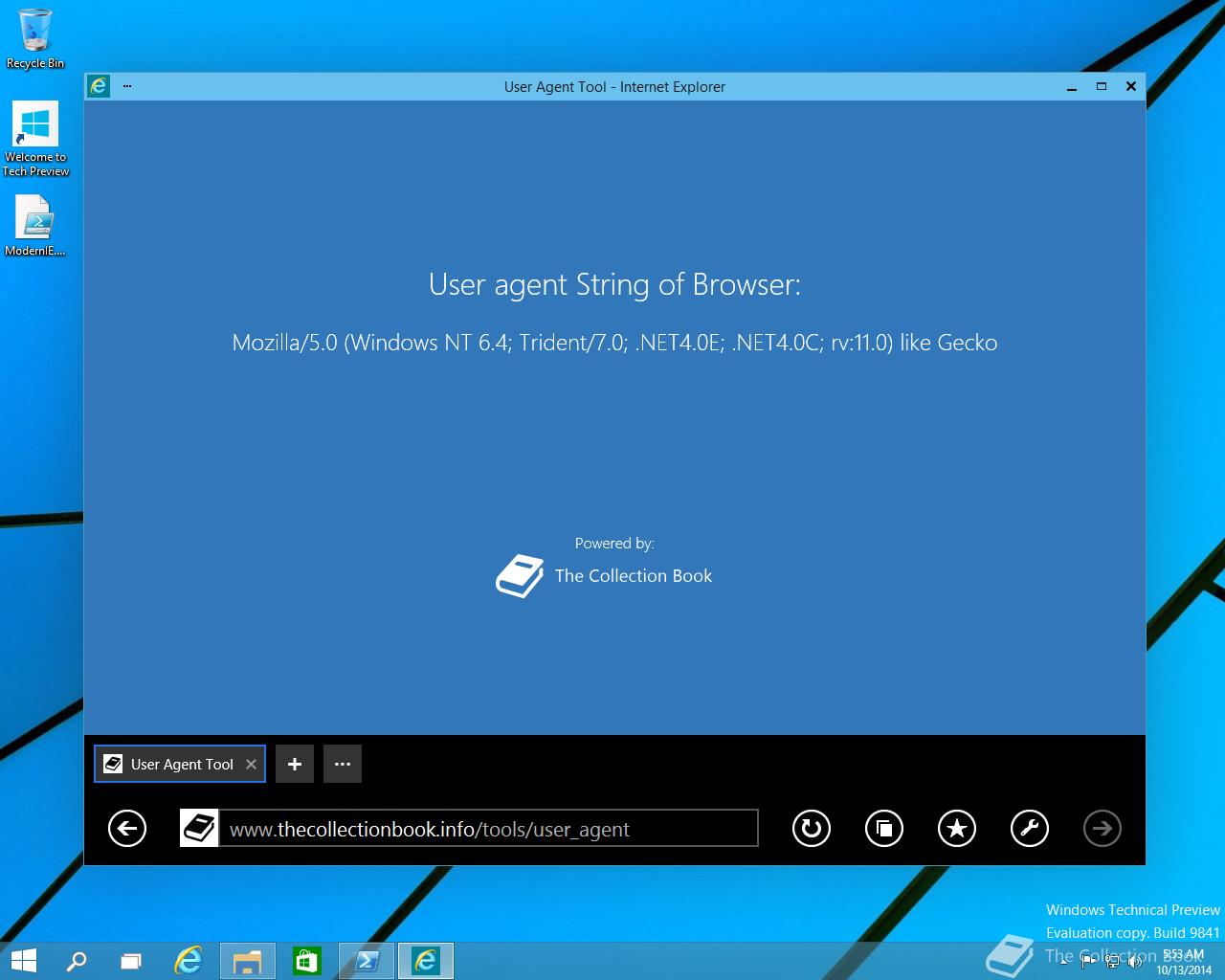This screenshot has width=1225, height=980.
Task: Click the volume speaker tray icon
Action: (x=1135, y=961)
